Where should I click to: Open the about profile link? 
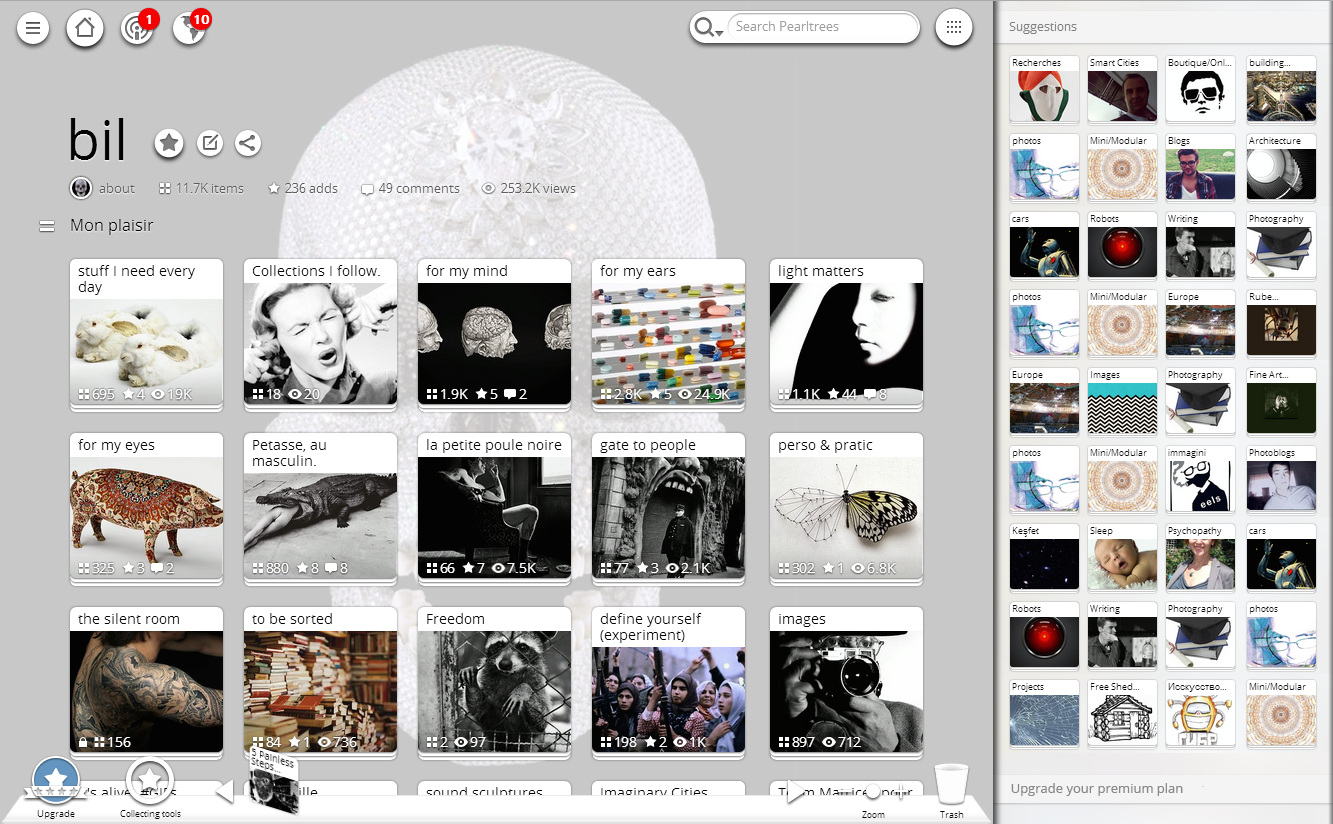click(x=116, y=188)
